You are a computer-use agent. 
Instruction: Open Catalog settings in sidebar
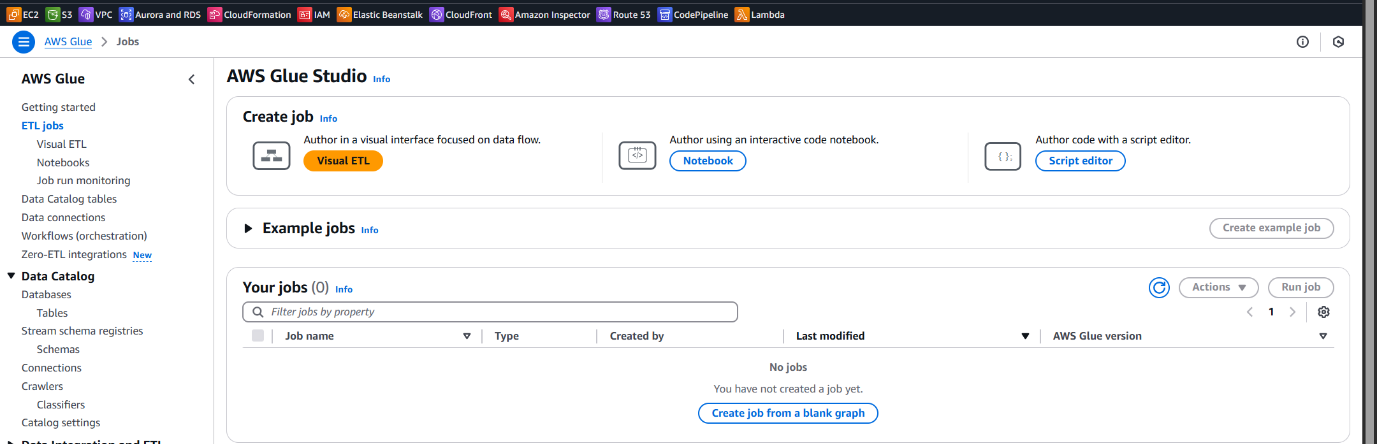[61, 423]
